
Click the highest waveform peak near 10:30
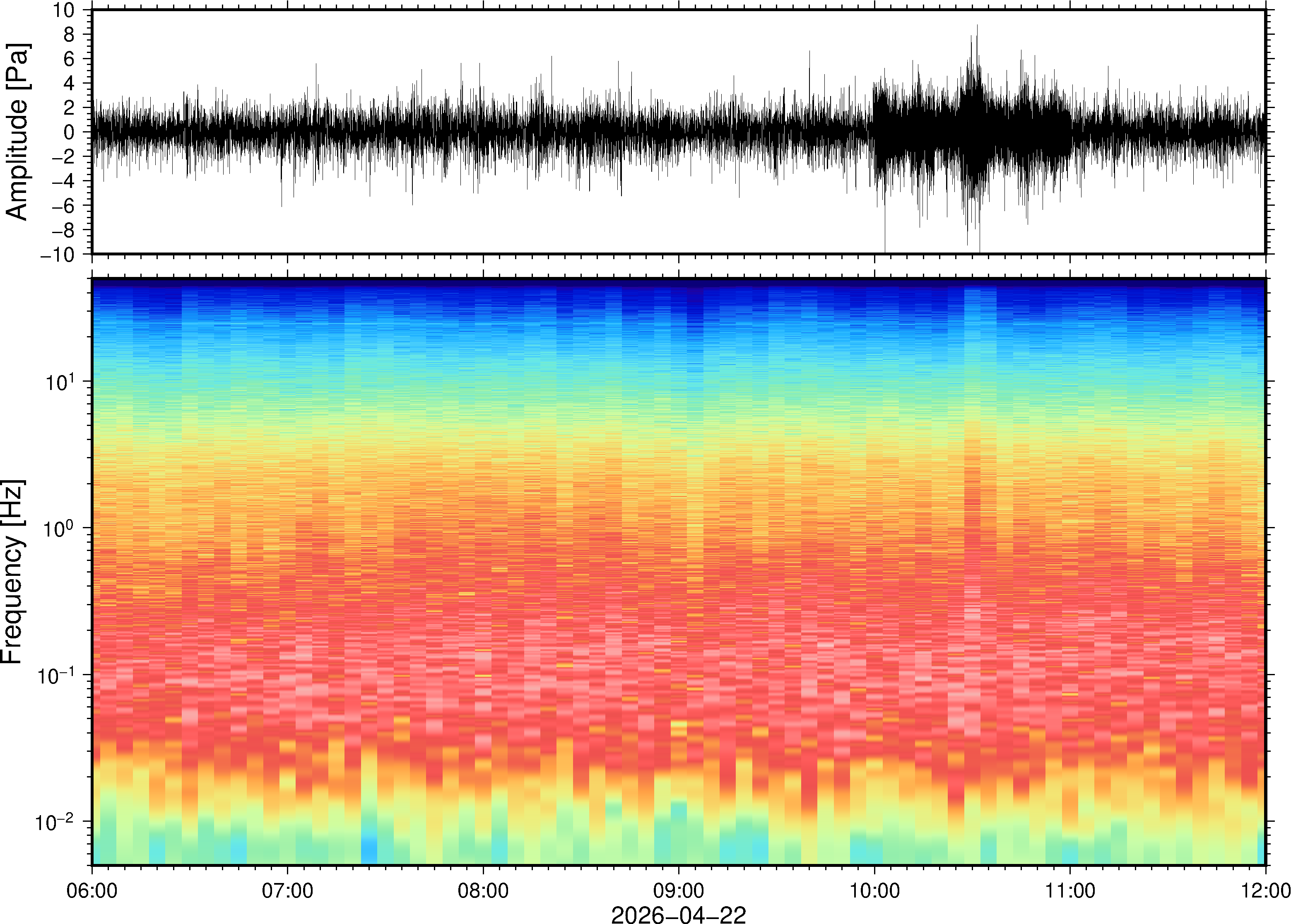point(977,26)
